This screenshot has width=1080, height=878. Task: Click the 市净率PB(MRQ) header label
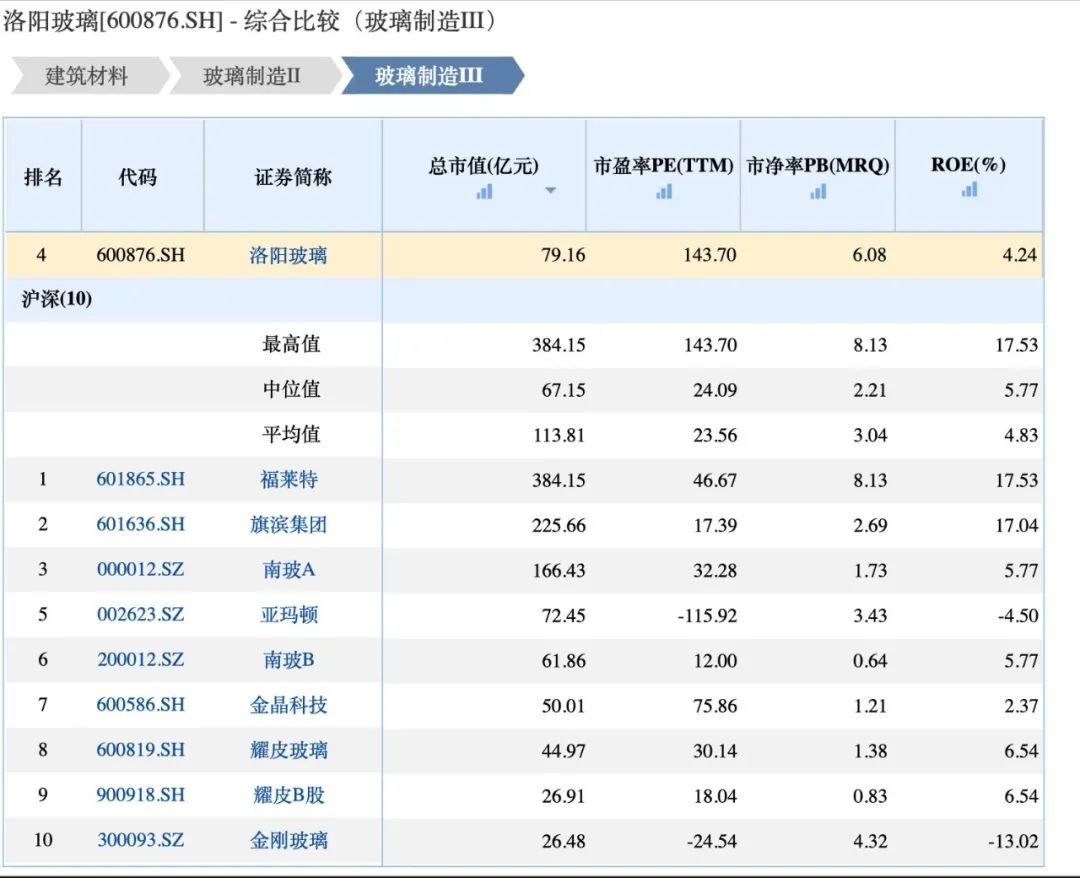818,166
